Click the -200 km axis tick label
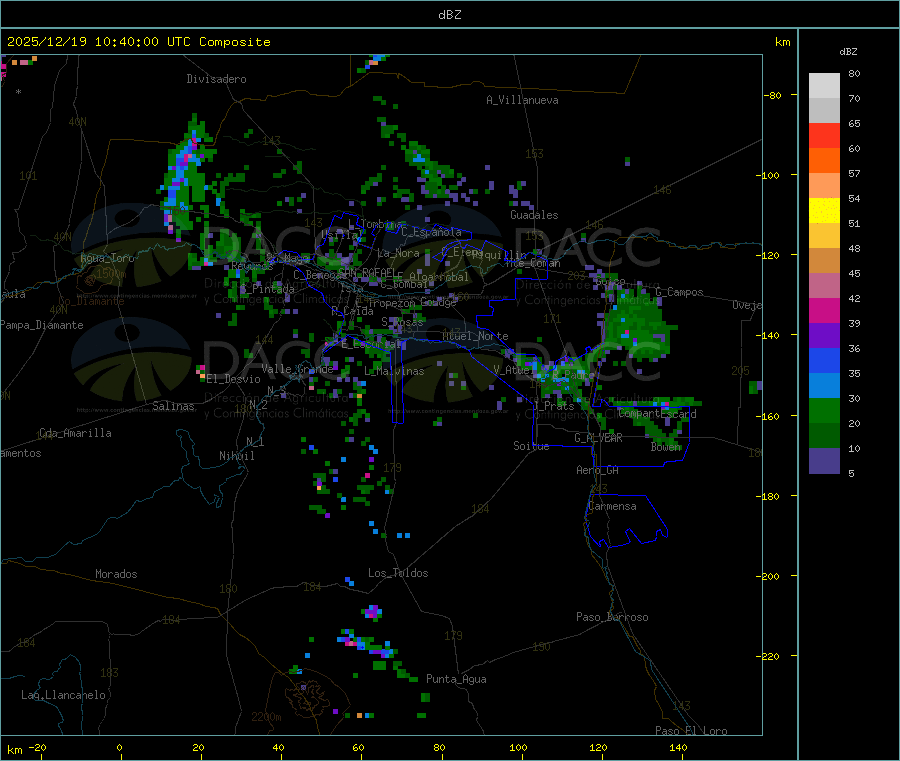Screen dimensions: 900x761 [x=768, y=576]
